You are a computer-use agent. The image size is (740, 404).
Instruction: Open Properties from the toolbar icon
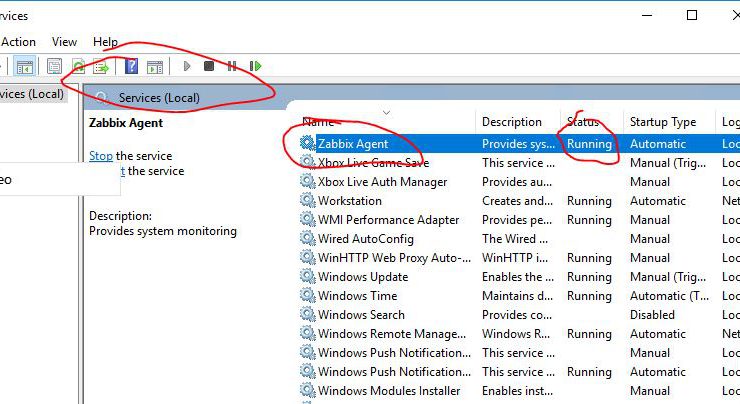(x=54, y=66)
